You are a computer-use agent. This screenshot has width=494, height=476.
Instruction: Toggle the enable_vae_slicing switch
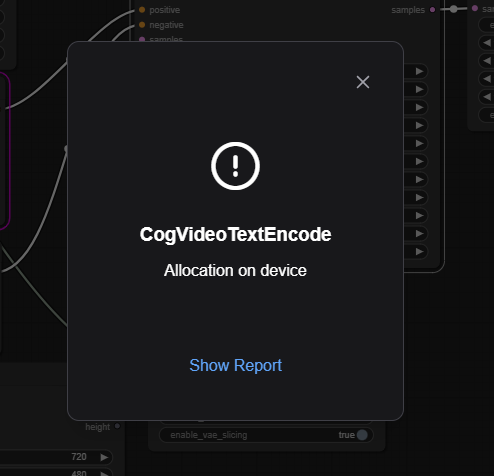point(362,435)
